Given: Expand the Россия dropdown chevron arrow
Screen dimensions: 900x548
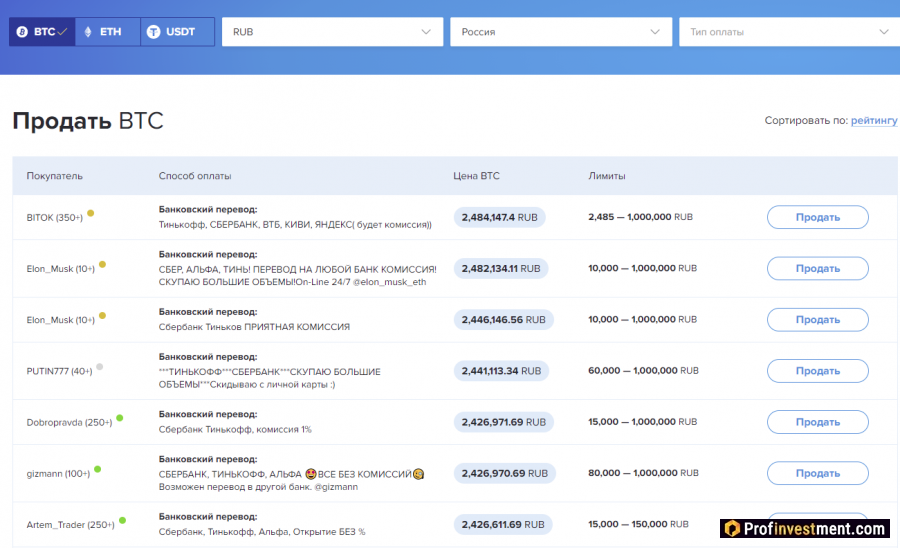Looking at the screenshot, I should point(655,32).
